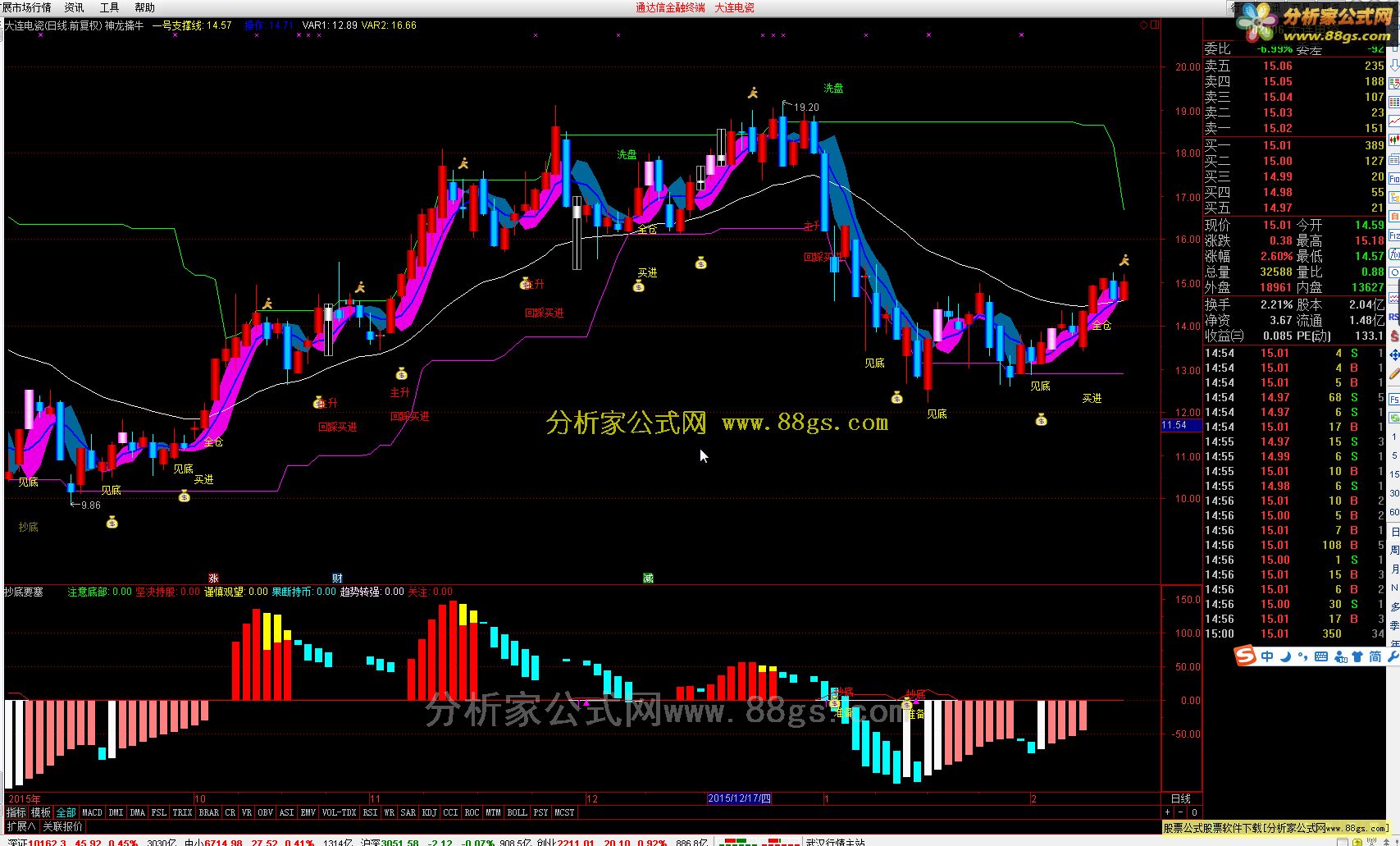Click the 卖一 price 15.02
The image size is (1400, 846).
(x=1277, y=128)
